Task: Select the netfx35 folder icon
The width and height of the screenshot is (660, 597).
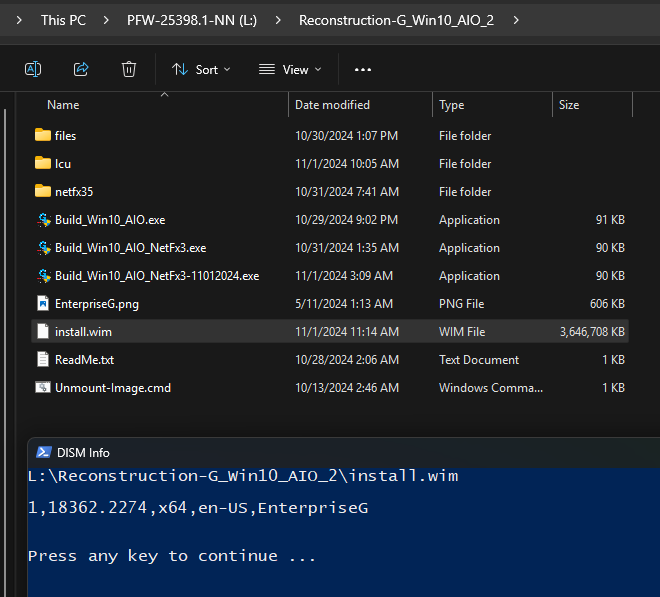Action: coord(43,191)
